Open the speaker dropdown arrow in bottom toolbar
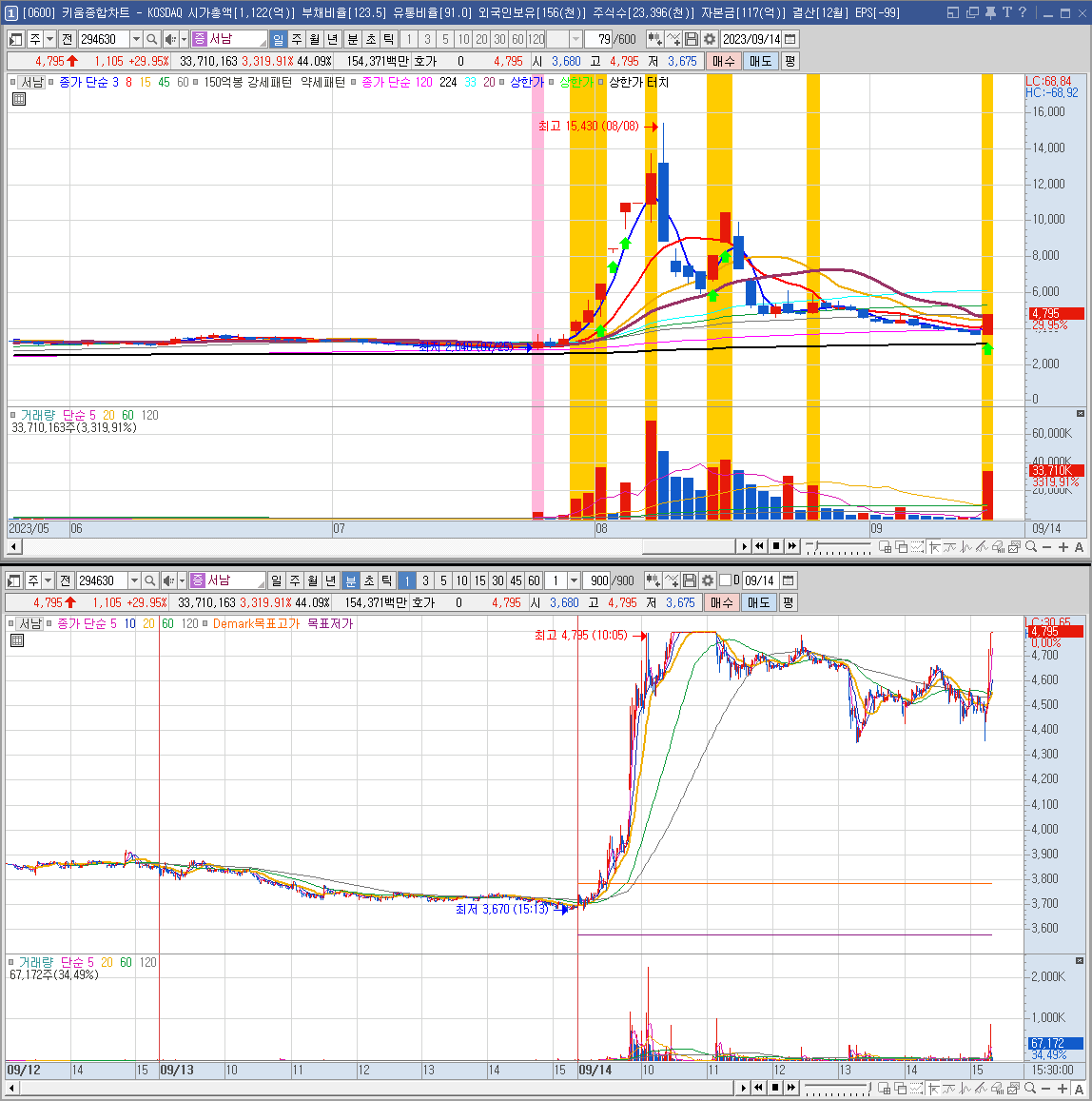 (182, 580)
